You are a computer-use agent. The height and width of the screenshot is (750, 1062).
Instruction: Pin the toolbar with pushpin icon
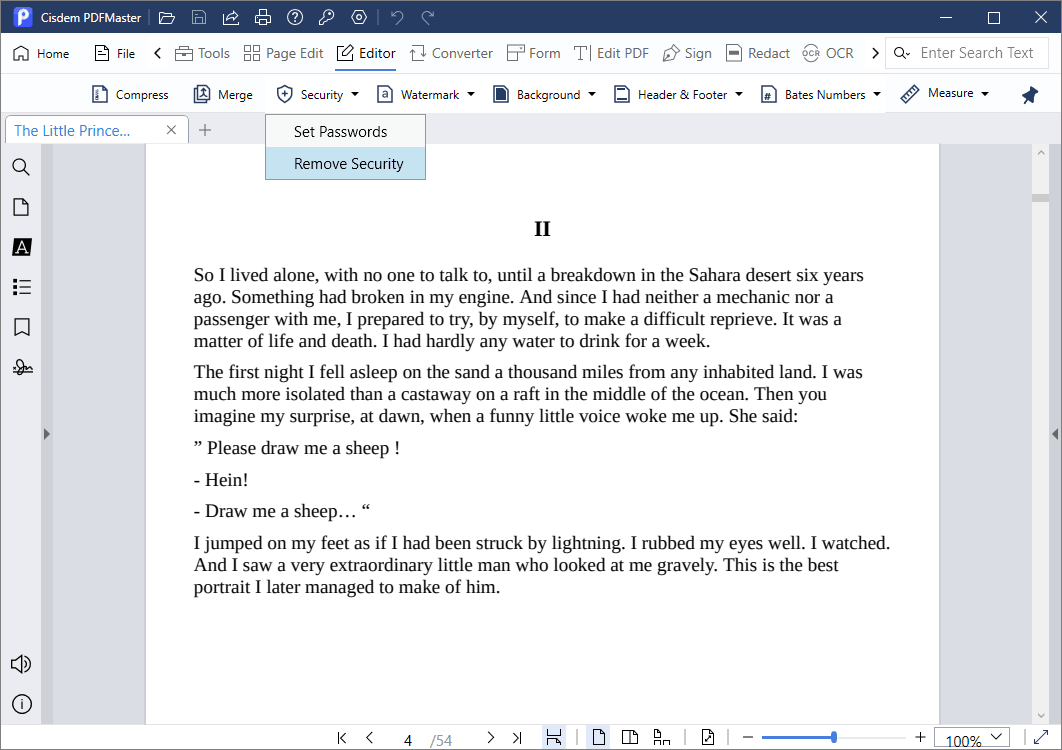coord(1029,95)
